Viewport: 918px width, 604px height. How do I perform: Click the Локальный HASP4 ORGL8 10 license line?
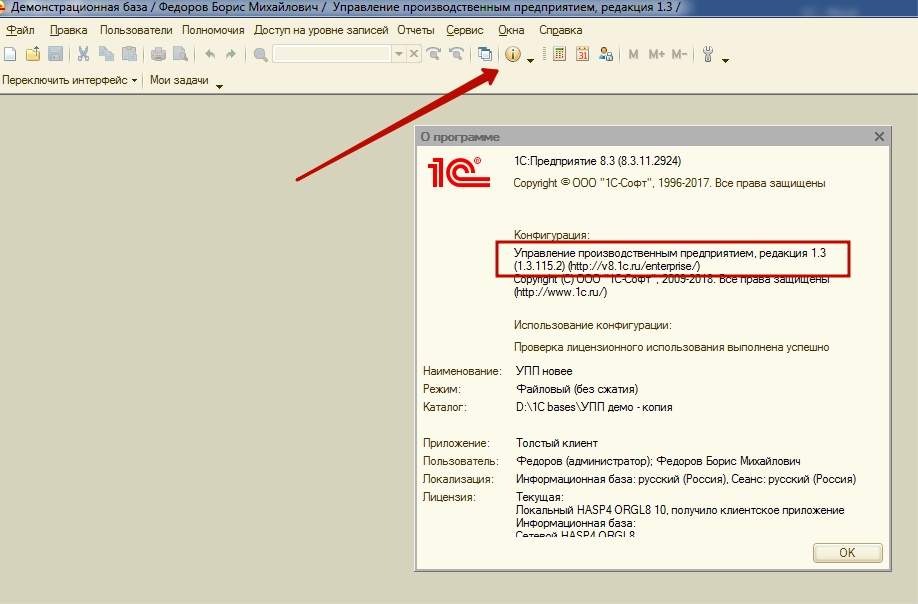(x=680, y=510)
